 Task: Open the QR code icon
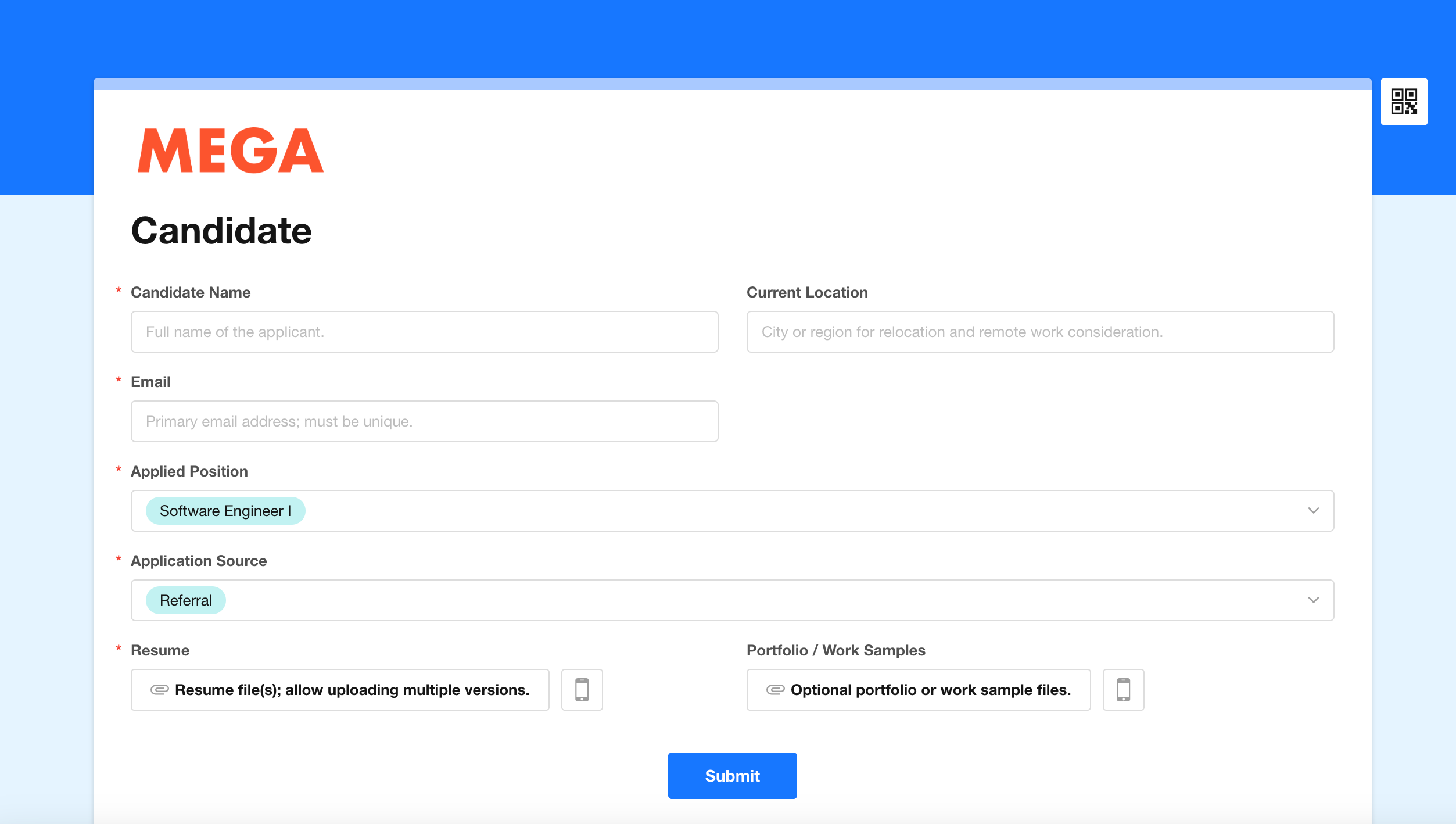1404,102
